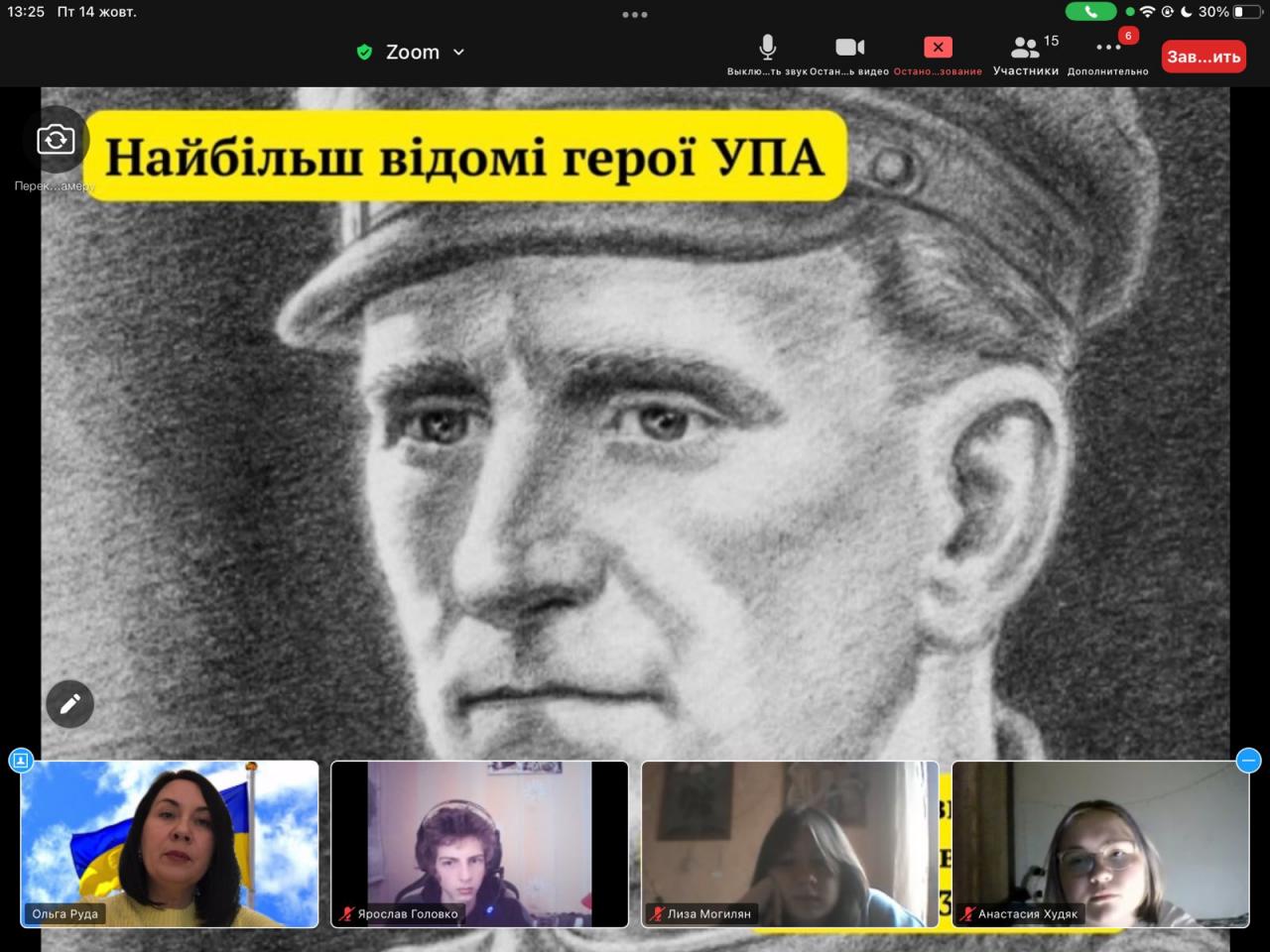Click the yellow Найбільш відомі герої УПА banner

[464, 157]
